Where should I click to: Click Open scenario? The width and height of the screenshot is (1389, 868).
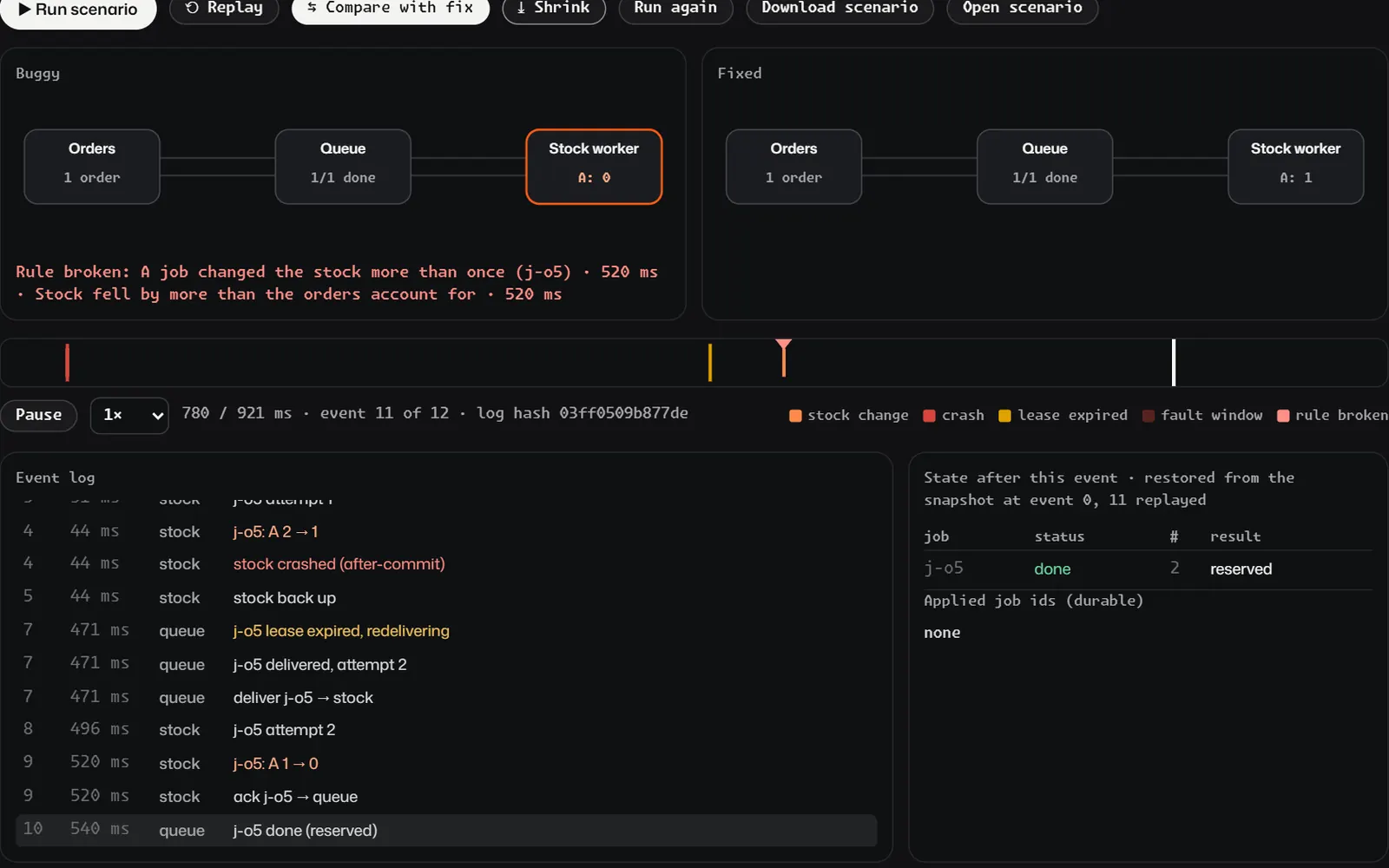click(x=1022, y=8)
